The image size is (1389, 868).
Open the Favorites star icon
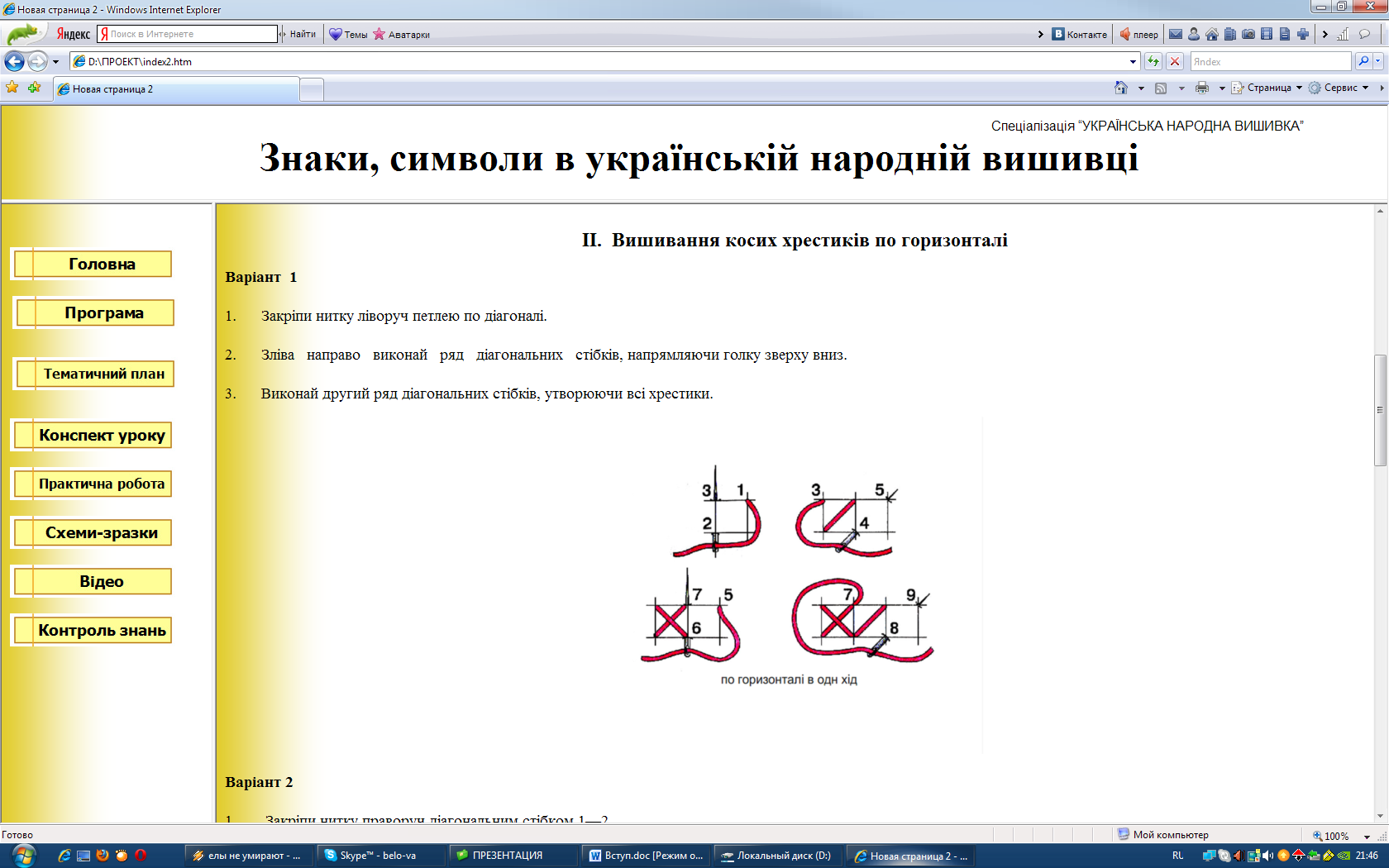12,88
